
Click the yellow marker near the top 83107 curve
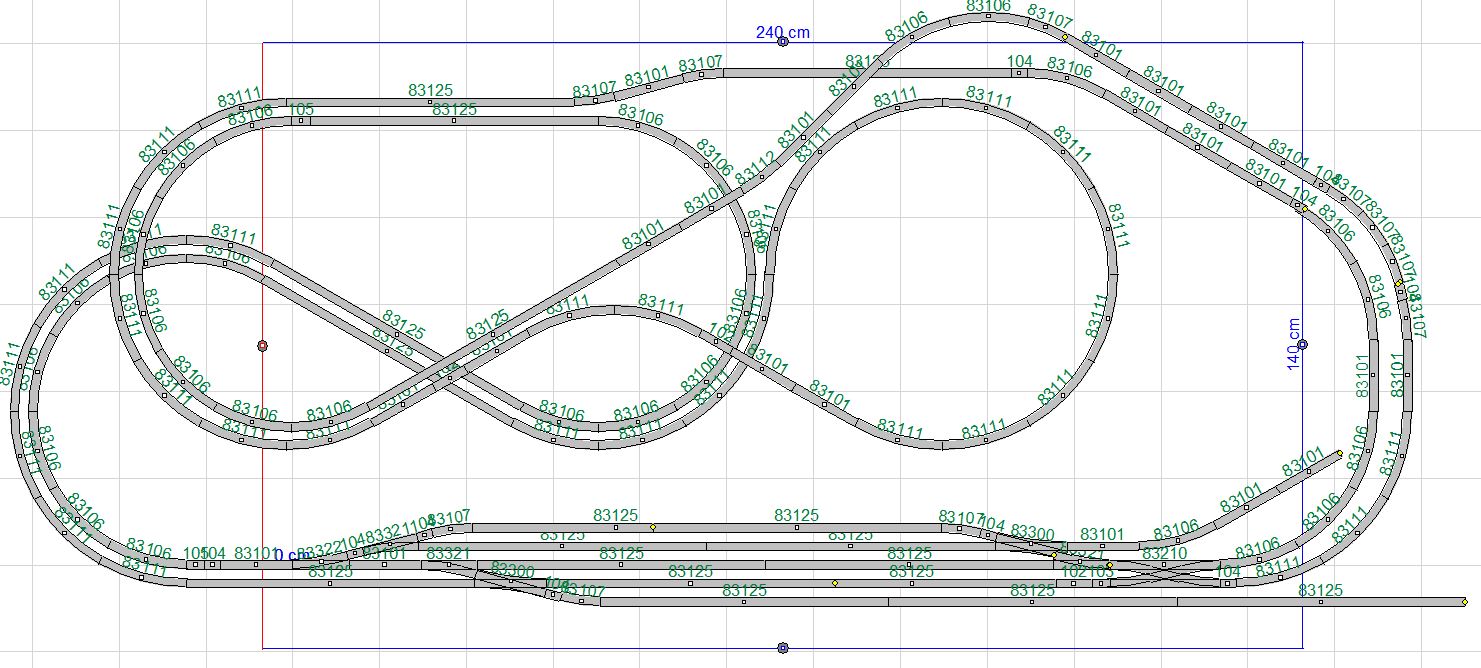tap(1065, 37)
